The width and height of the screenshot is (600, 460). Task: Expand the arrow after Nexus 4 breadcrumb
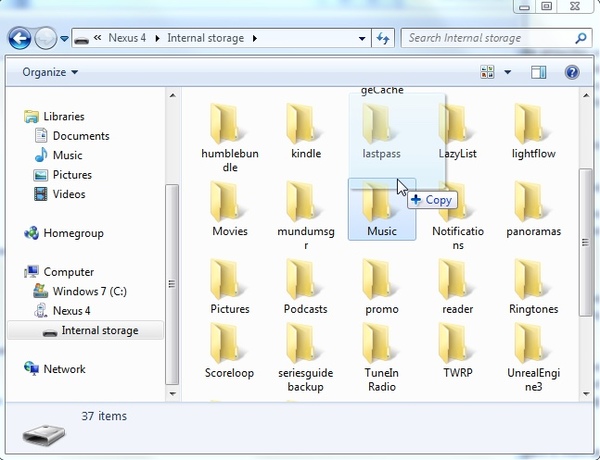157,38
